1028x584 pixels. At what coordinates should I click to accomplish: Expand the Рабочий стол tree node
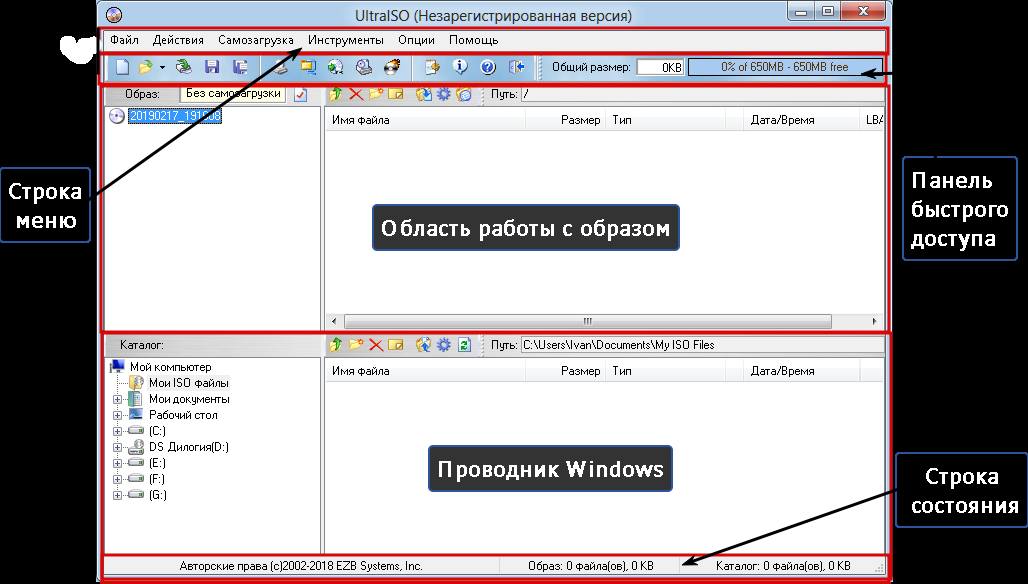[x=117, y=415]
